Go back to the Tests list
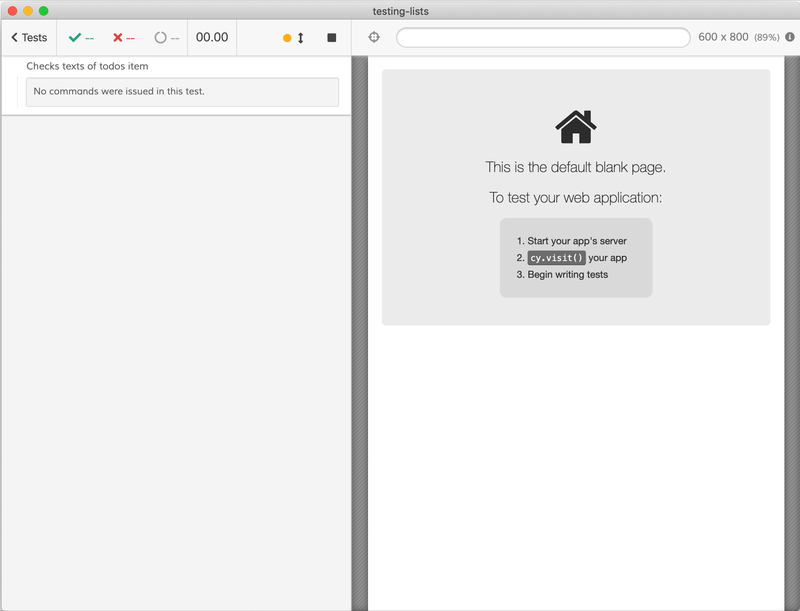Image resolution: width=800 pixels, height=611 pixels. 29,38
